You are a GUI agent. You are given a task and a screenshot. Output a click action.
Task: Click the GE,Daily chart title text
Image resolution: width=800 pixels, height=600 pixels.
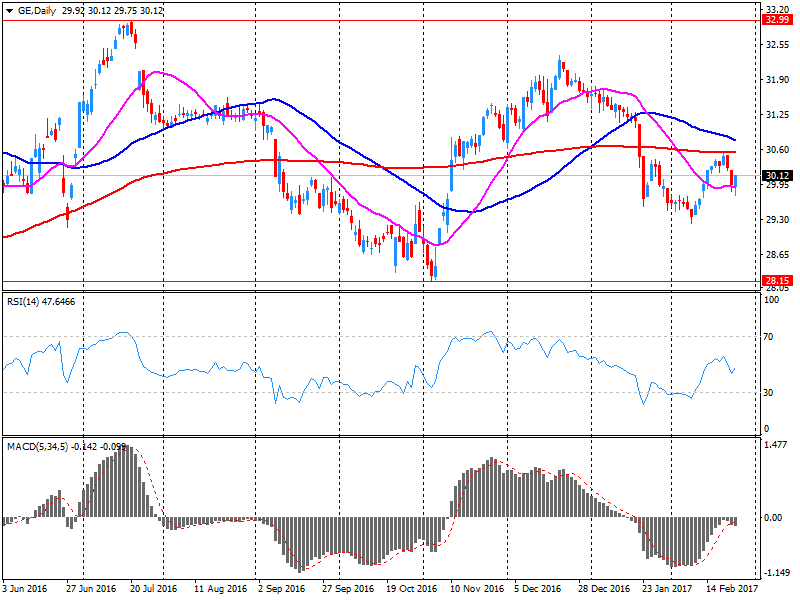point(37,9)
